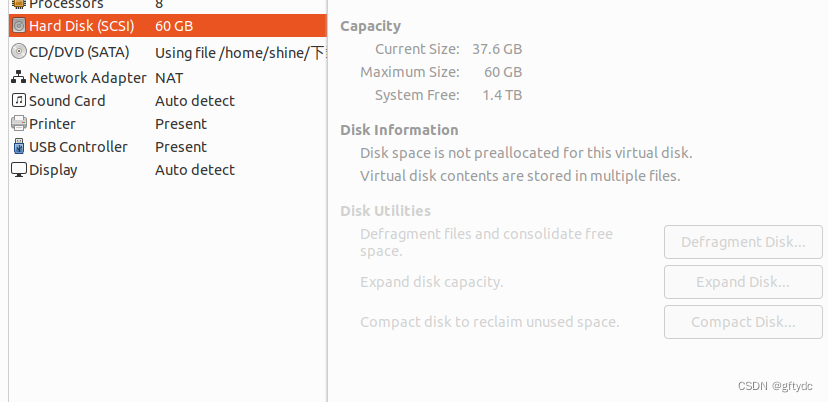Click the Network Adapter icon

18,78
